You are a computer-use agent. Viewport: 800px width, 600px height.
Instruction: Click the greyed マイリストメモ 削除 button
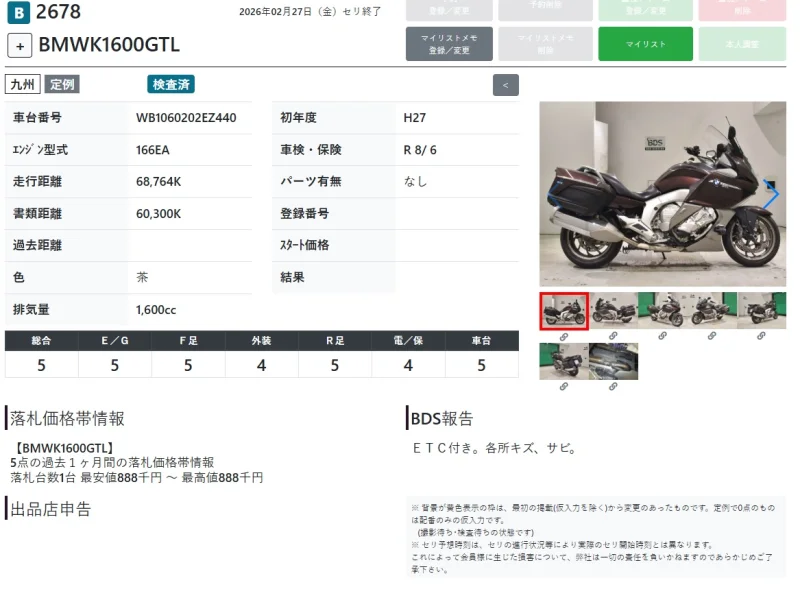click(545, 44)
